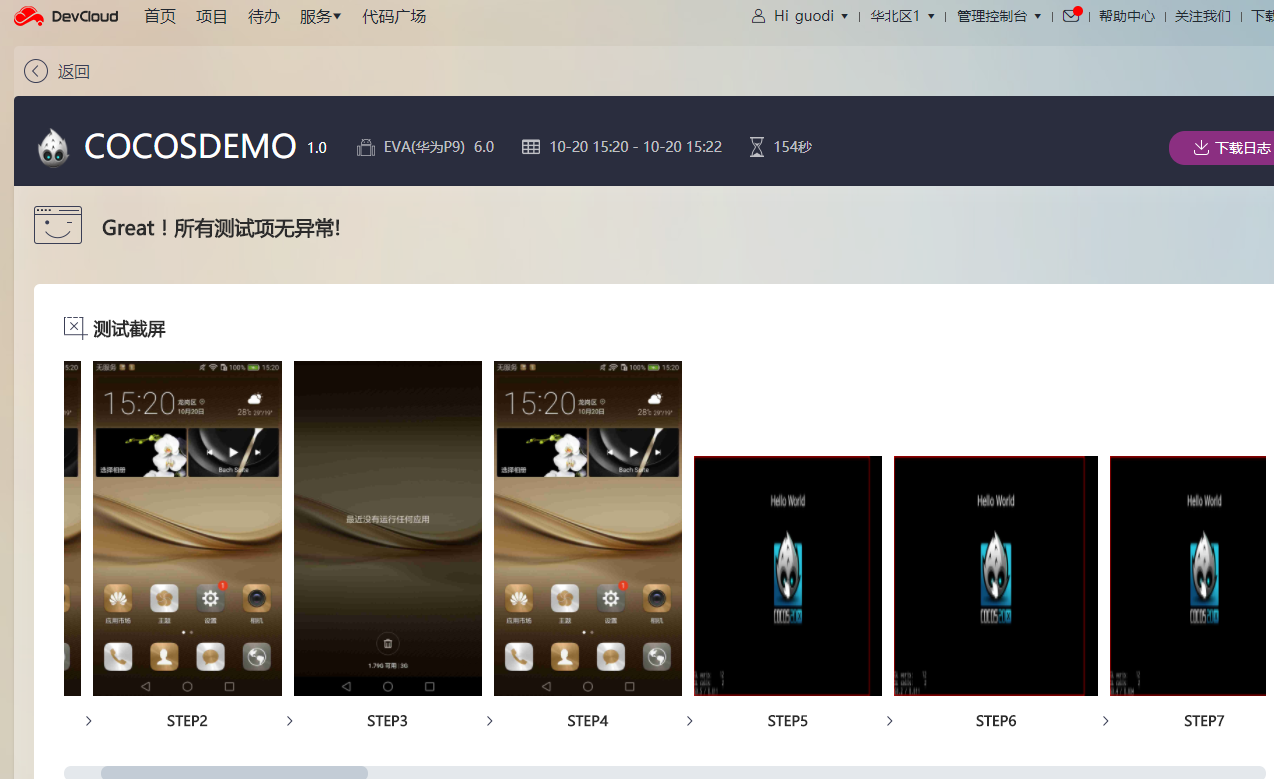Click the smiley result status icon
Screen dimensions: 1274x779
pos(58,225)
